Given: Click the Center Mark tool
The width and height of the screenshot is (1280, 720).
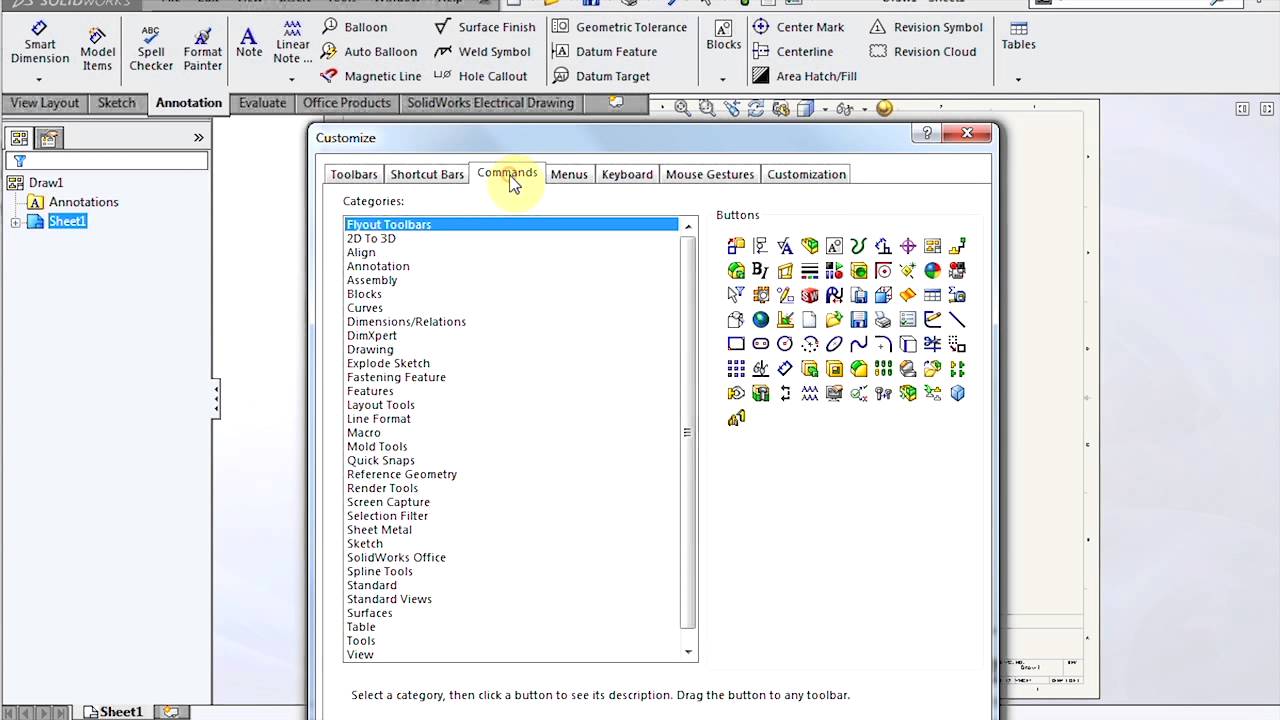Looking at the screenshot, I should click(x=799, y=27).
